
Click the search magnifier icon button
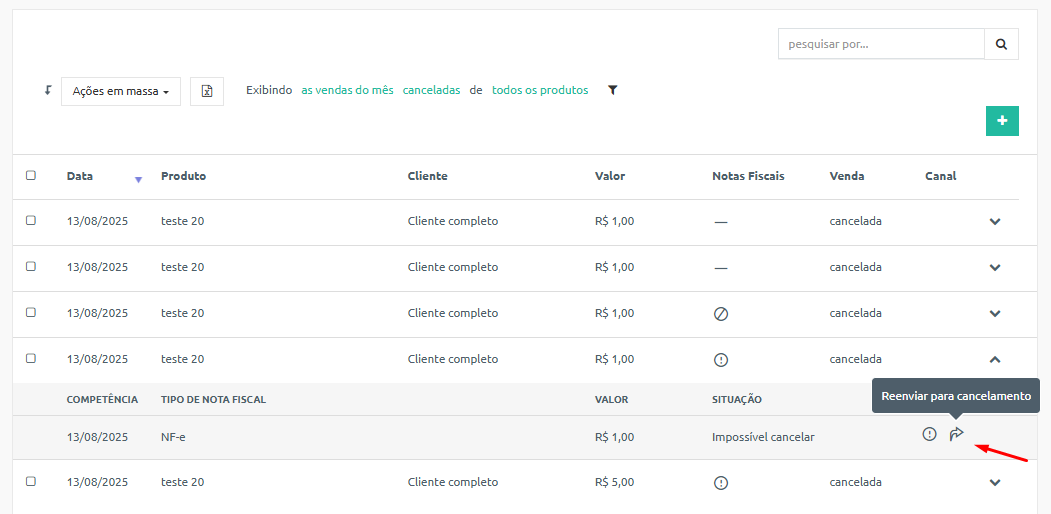(x=1001, y=44)
